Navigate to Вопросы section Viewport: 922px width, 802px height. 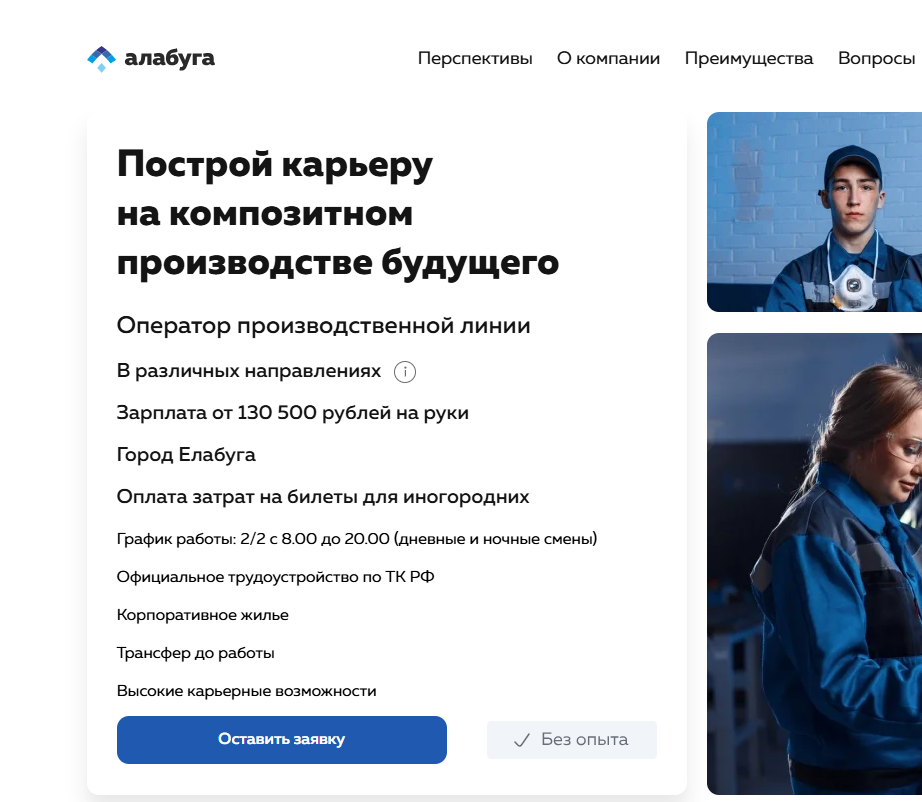coord(877,58)
